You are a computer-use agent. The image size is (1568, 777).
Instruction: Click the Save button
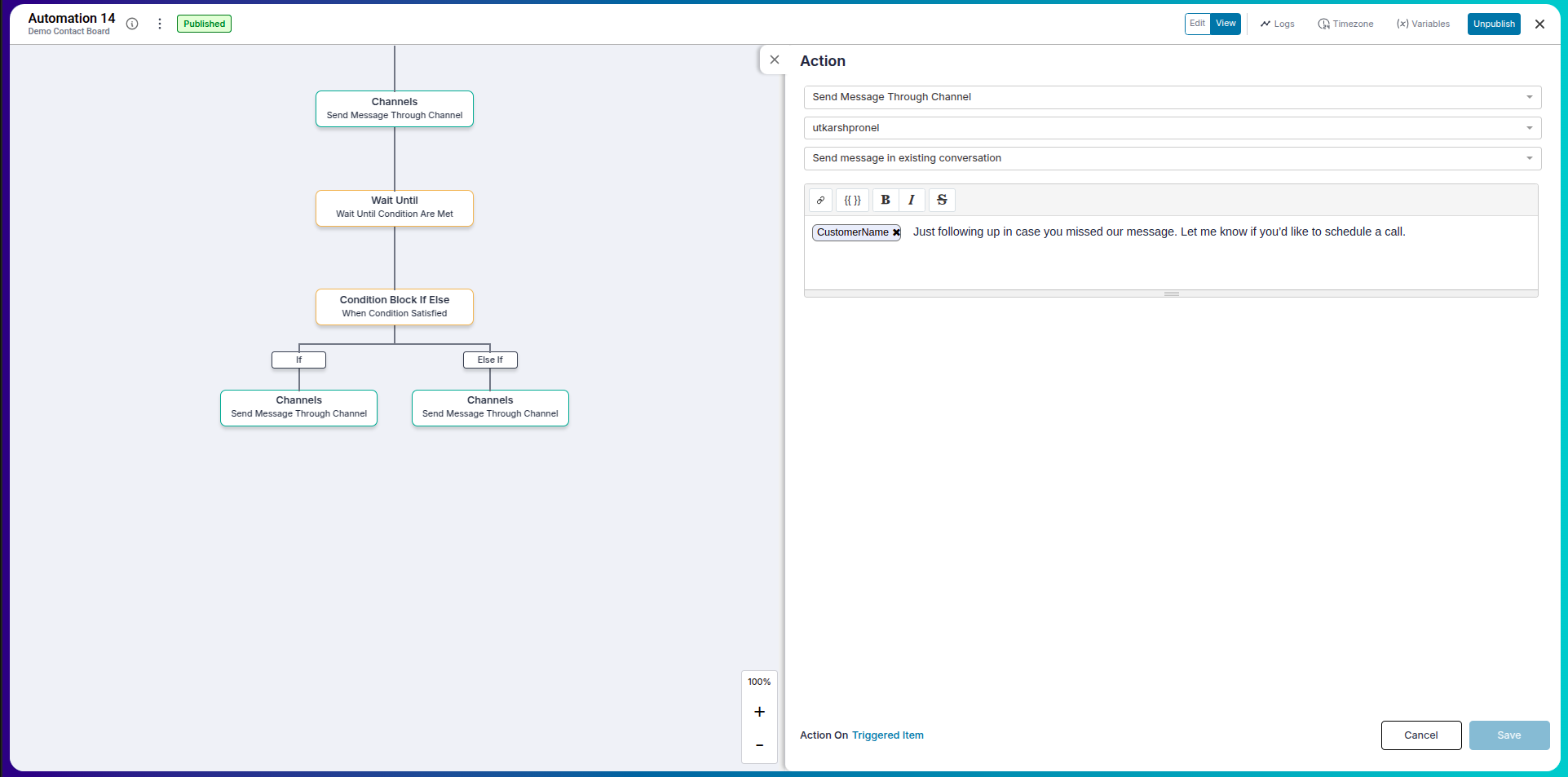coord(1509,735)
